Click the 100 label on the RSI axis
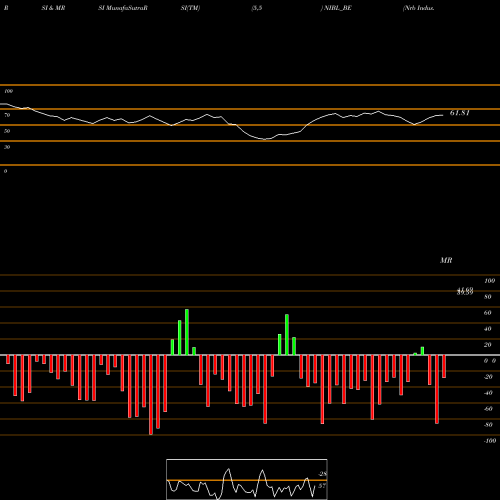This screenshot has width=500, height=500. [x=8, y=91]
